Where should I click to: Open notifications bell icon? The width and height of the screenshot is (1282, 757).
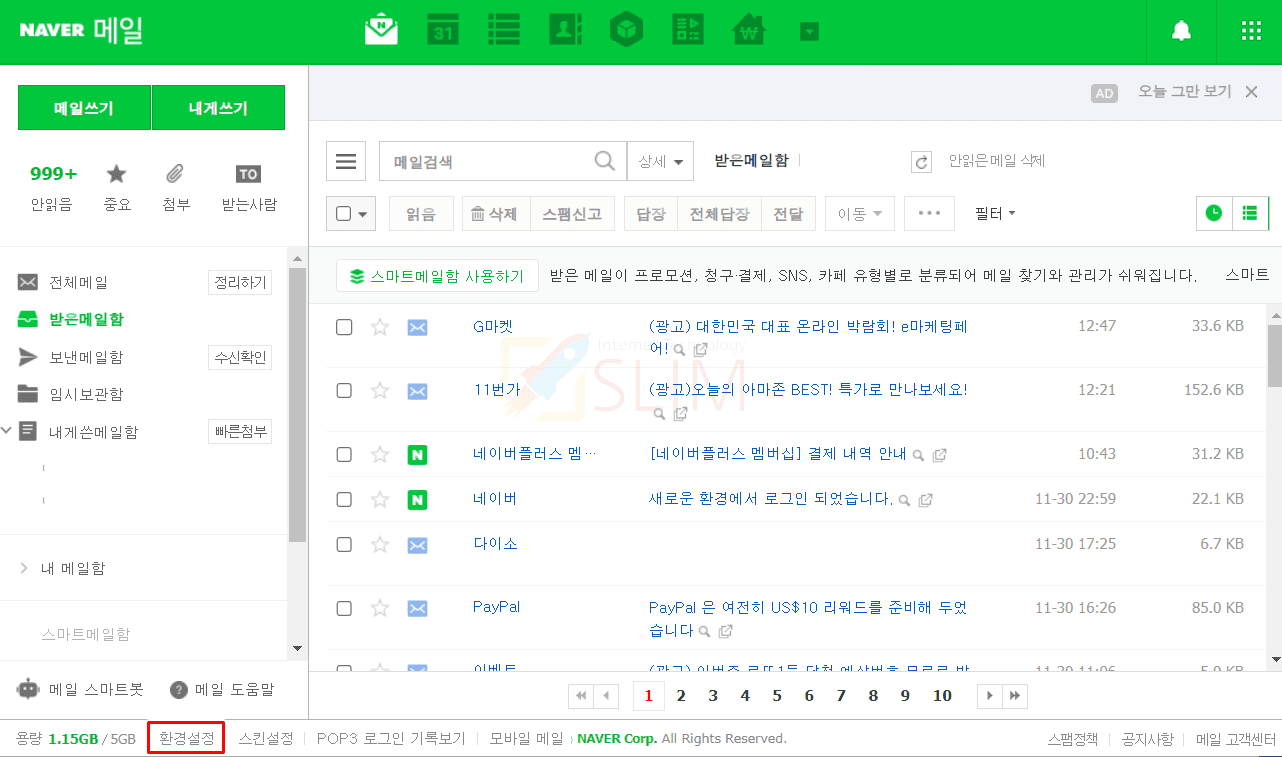pos(1181,31)
